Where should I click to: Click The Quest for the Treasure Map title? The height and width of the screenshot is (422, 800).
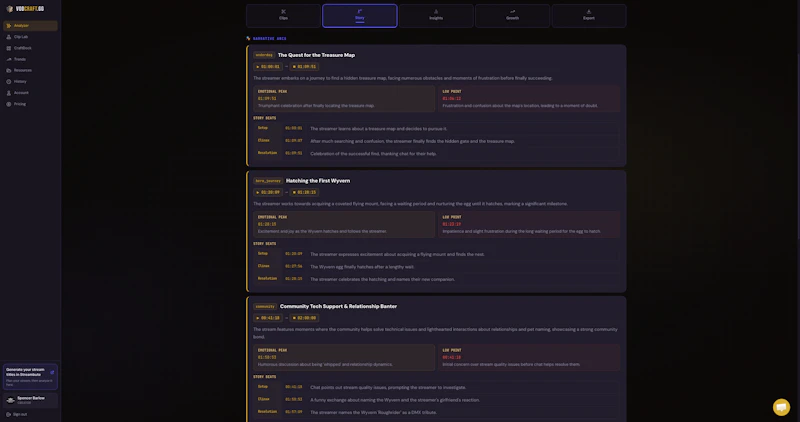(x=316, y=55)
